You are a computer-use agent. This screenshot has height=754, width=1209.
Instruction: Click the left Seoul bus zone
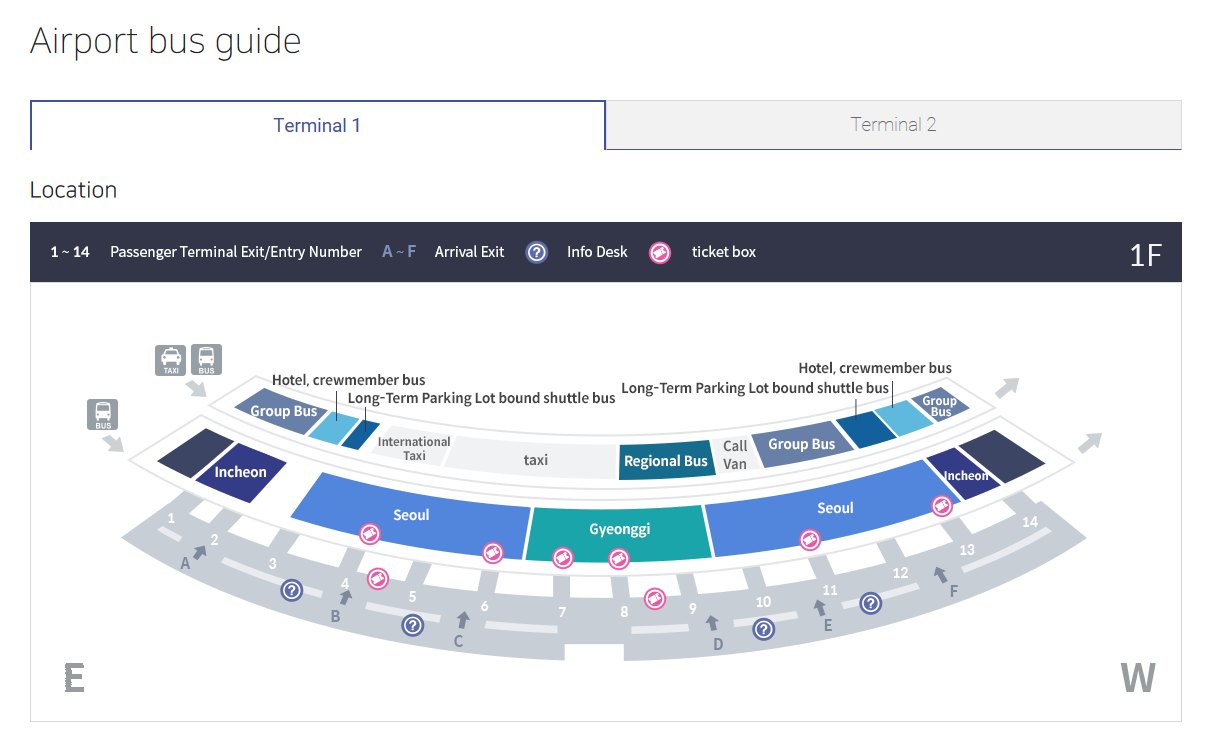tap(410, 514)
